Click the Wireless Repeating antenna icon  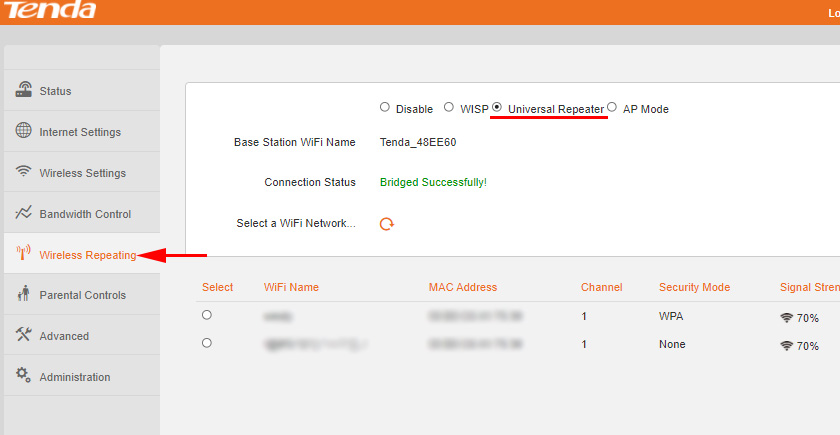[24, 254]
